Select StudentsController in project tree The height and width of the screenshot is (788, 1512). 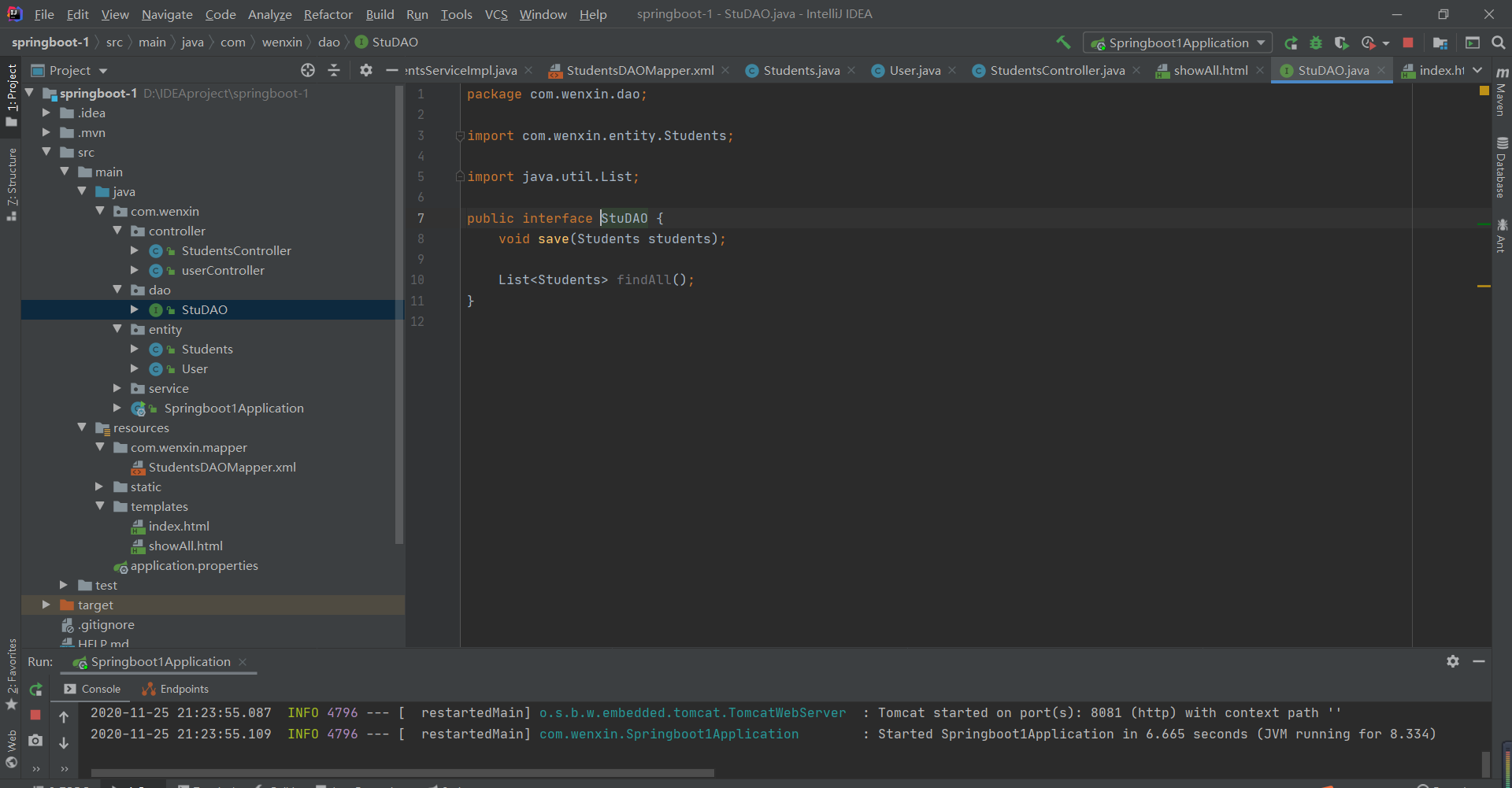[236, 250]
